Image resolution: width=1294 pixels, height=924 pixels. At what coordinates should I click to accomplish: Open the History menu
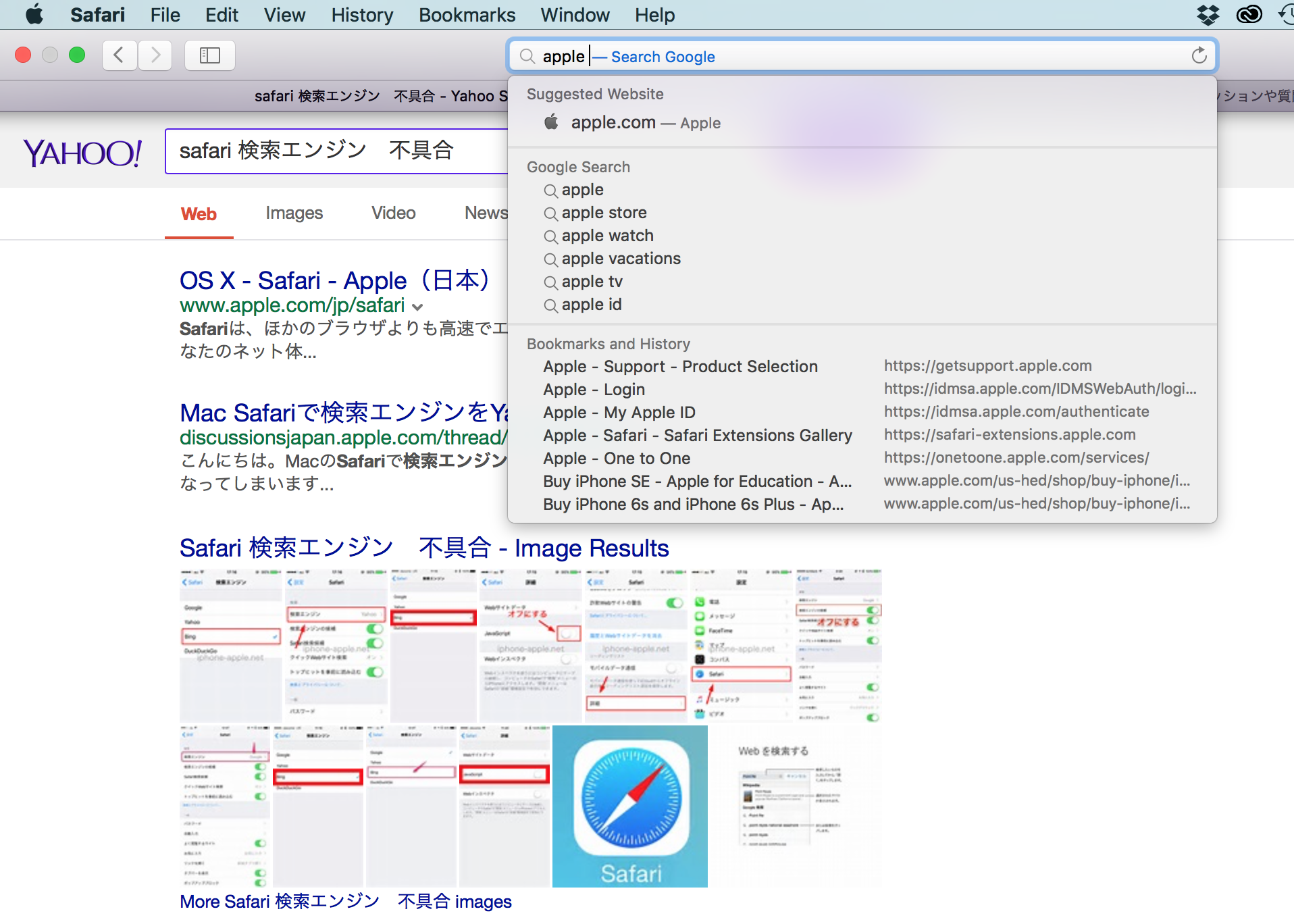click(362, 15)
